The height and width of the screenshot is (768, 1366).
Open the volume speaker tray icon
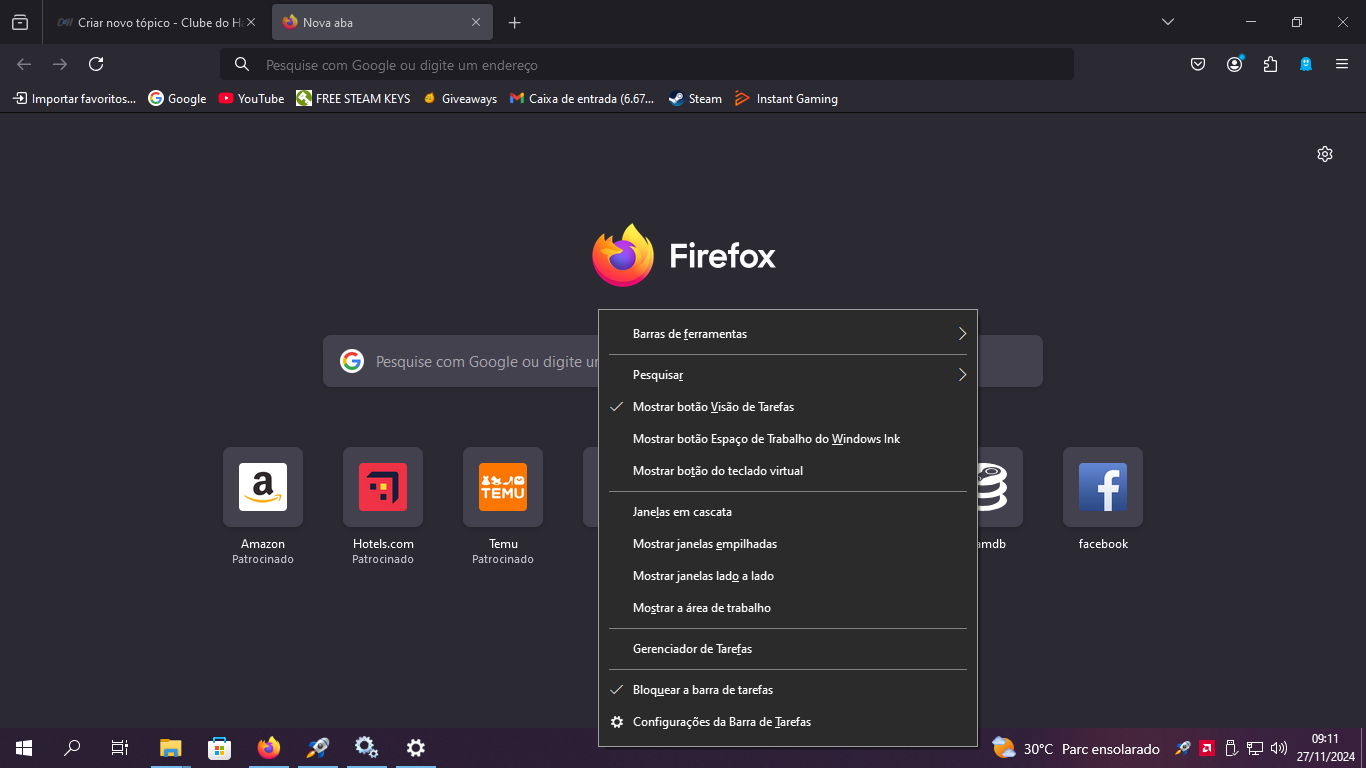(x=1279, y=748)
